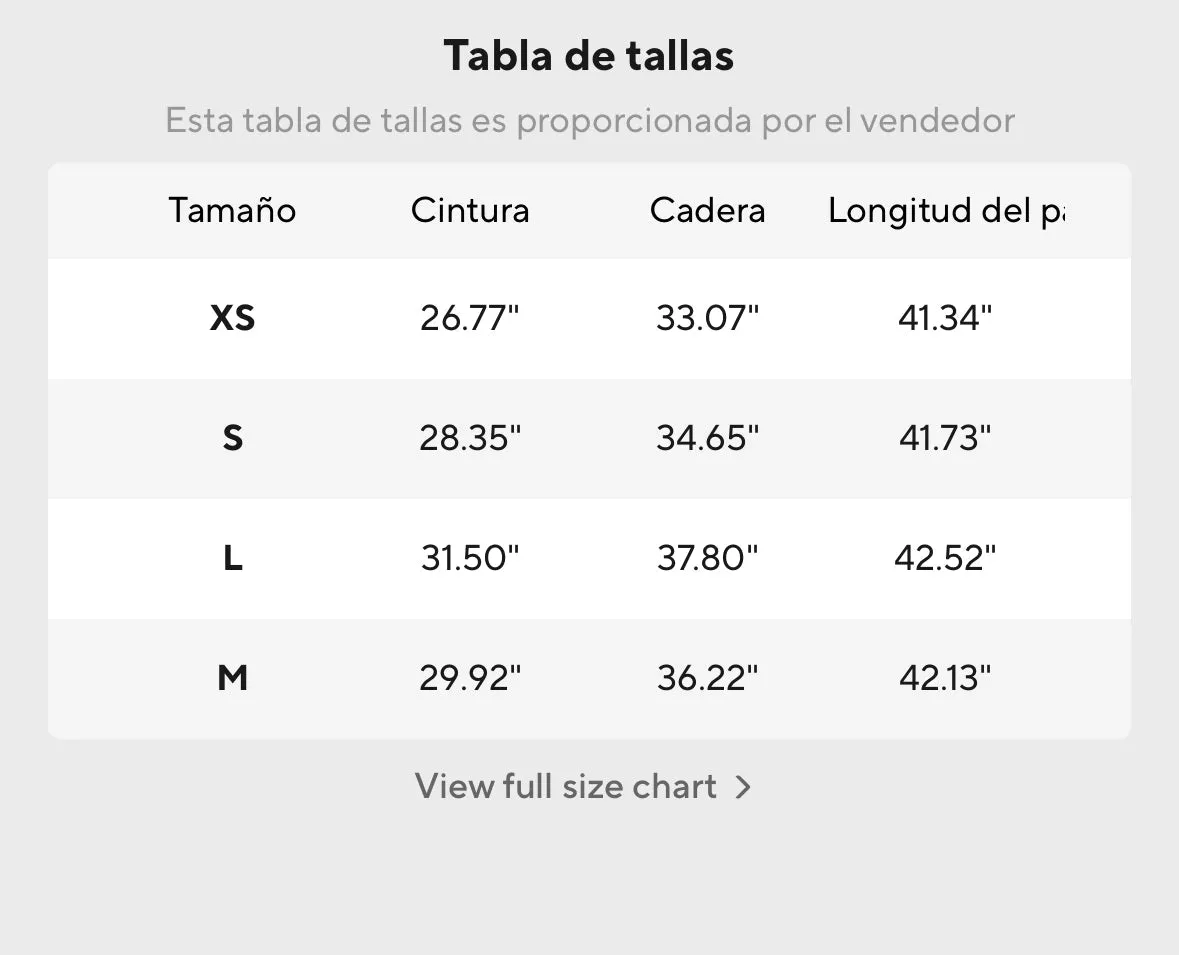
Task: Click the Tabla de tallas title
Action: pos(589,56)
